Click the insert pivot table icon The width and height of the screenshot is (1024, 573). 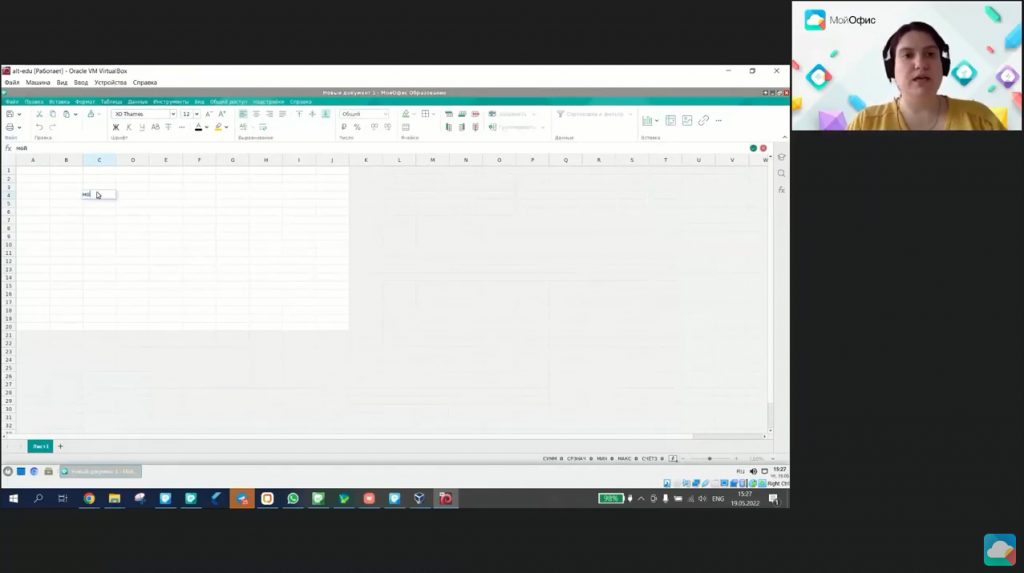click(x=671, y=120)
